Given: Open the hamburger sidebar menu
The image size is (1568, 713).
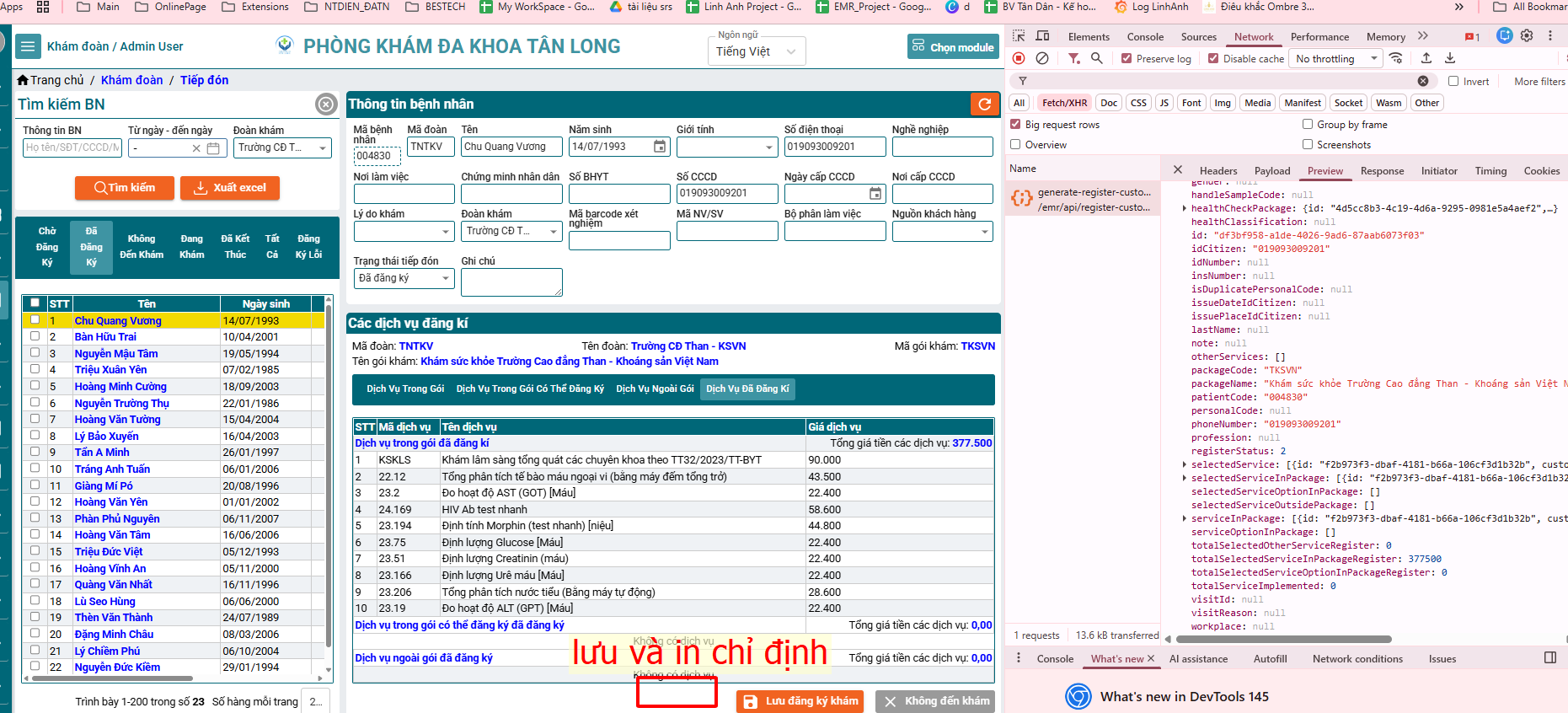Looking at the screenshot, I should coord(28,46).
